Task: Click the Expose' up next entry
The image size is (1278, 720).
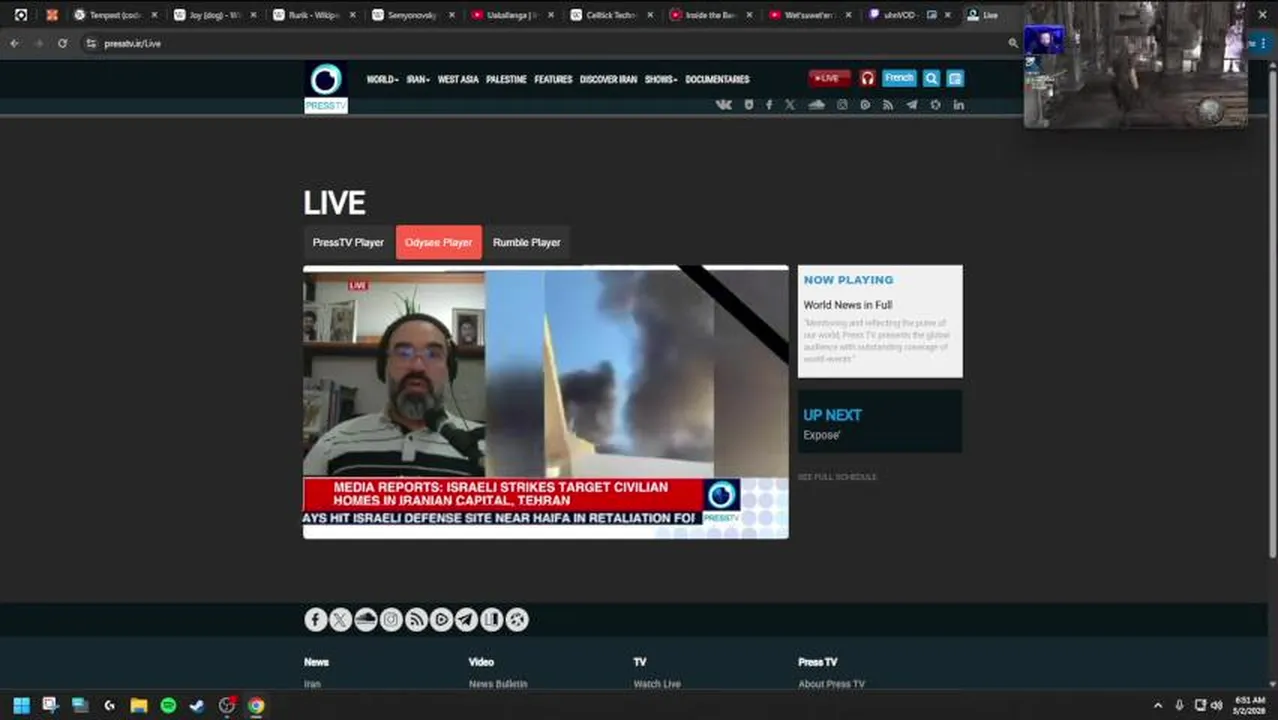Action: pyautogui.click(x=822, y=435)
